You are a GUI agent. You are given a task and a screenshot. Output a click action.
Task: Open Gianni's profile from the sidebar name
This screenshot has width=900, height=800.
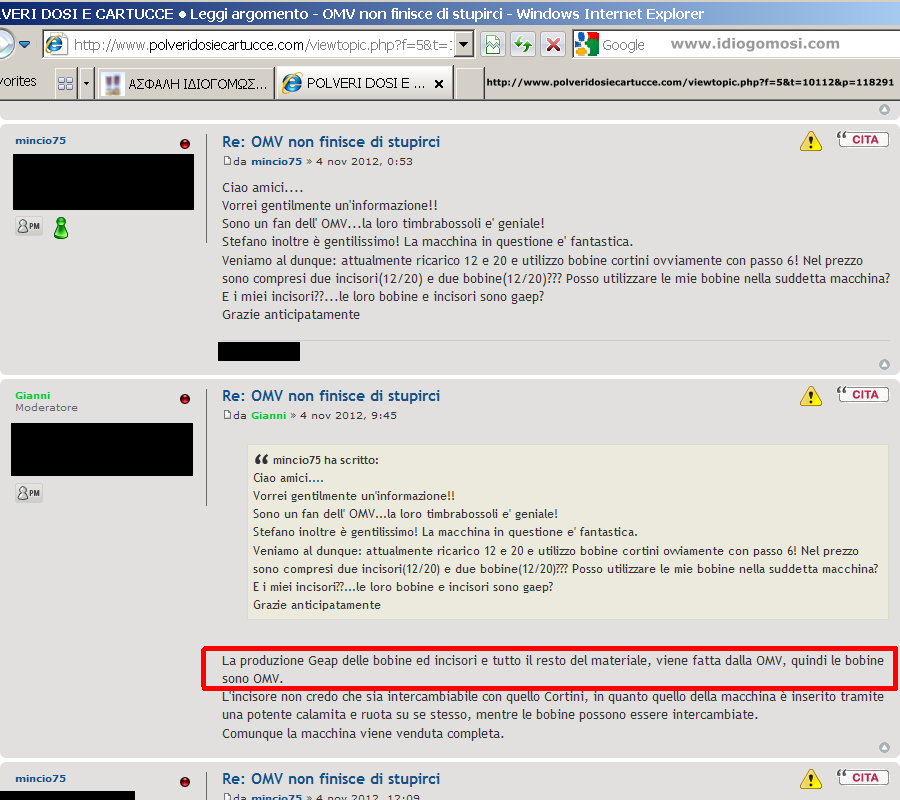pos(33,395)
